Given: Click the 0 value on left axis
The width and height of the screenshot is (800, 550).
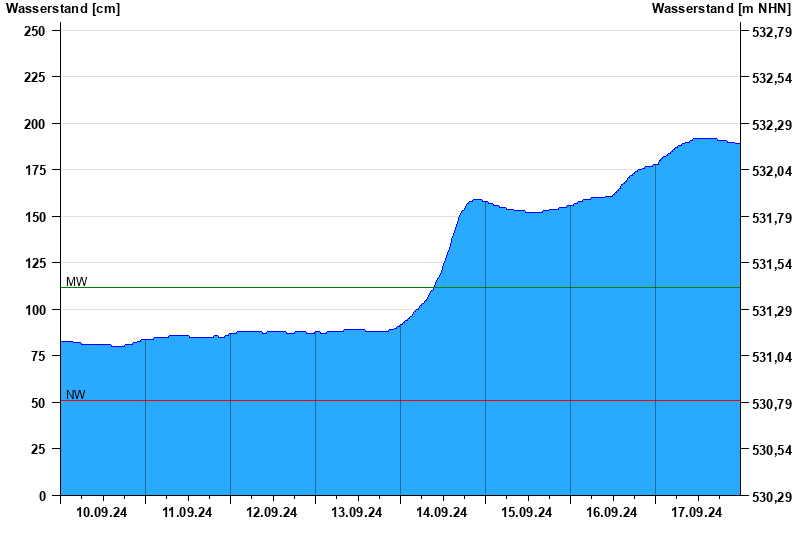Looking at the screenshot, I should click(x=42, y=496).
